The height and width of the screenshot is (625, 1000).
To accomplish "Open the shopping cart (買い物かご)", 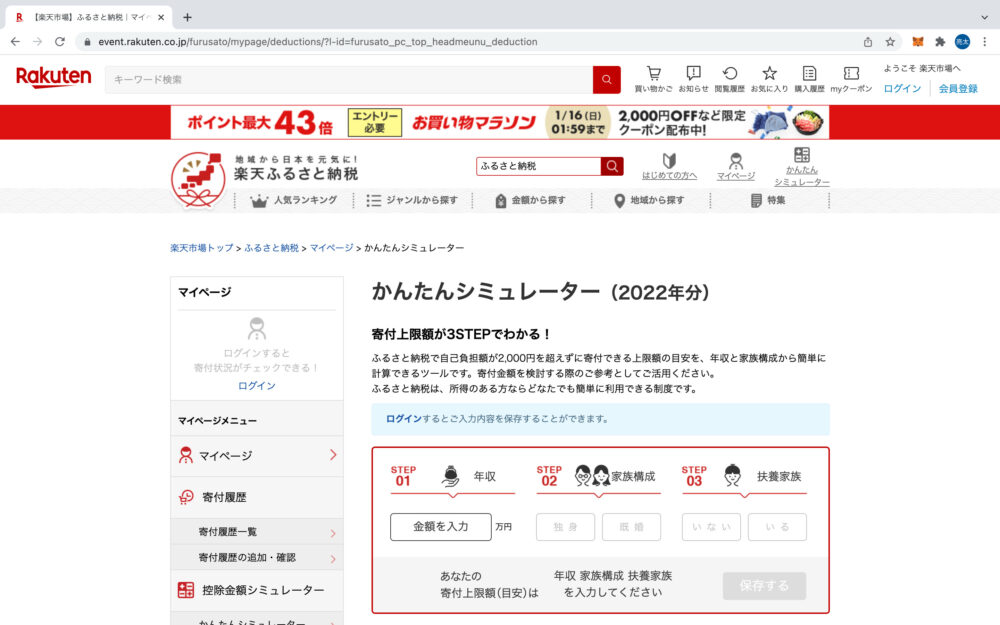I will coord(653,80).
